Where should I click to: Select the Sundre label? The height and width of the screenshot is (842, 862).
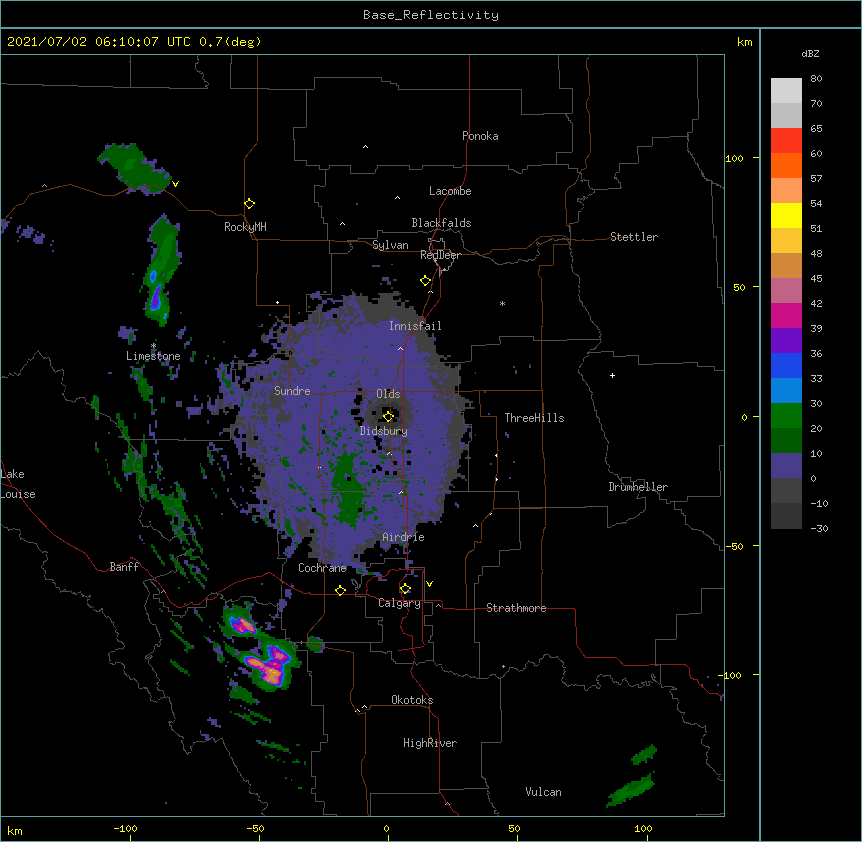[292, 391]
